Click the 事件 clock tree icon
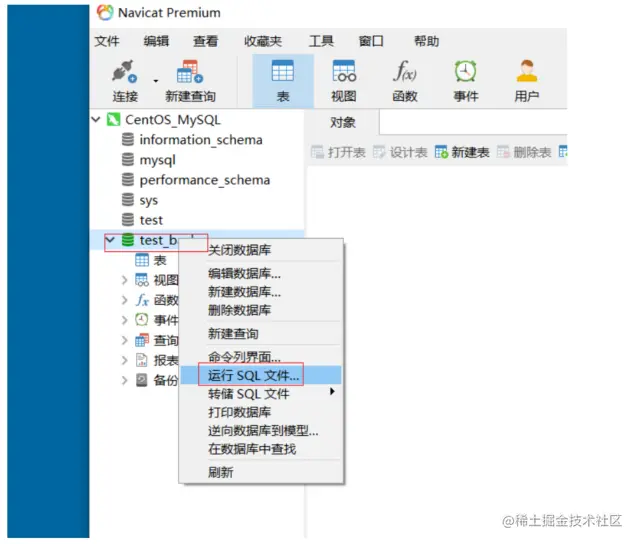 (141, 320)
